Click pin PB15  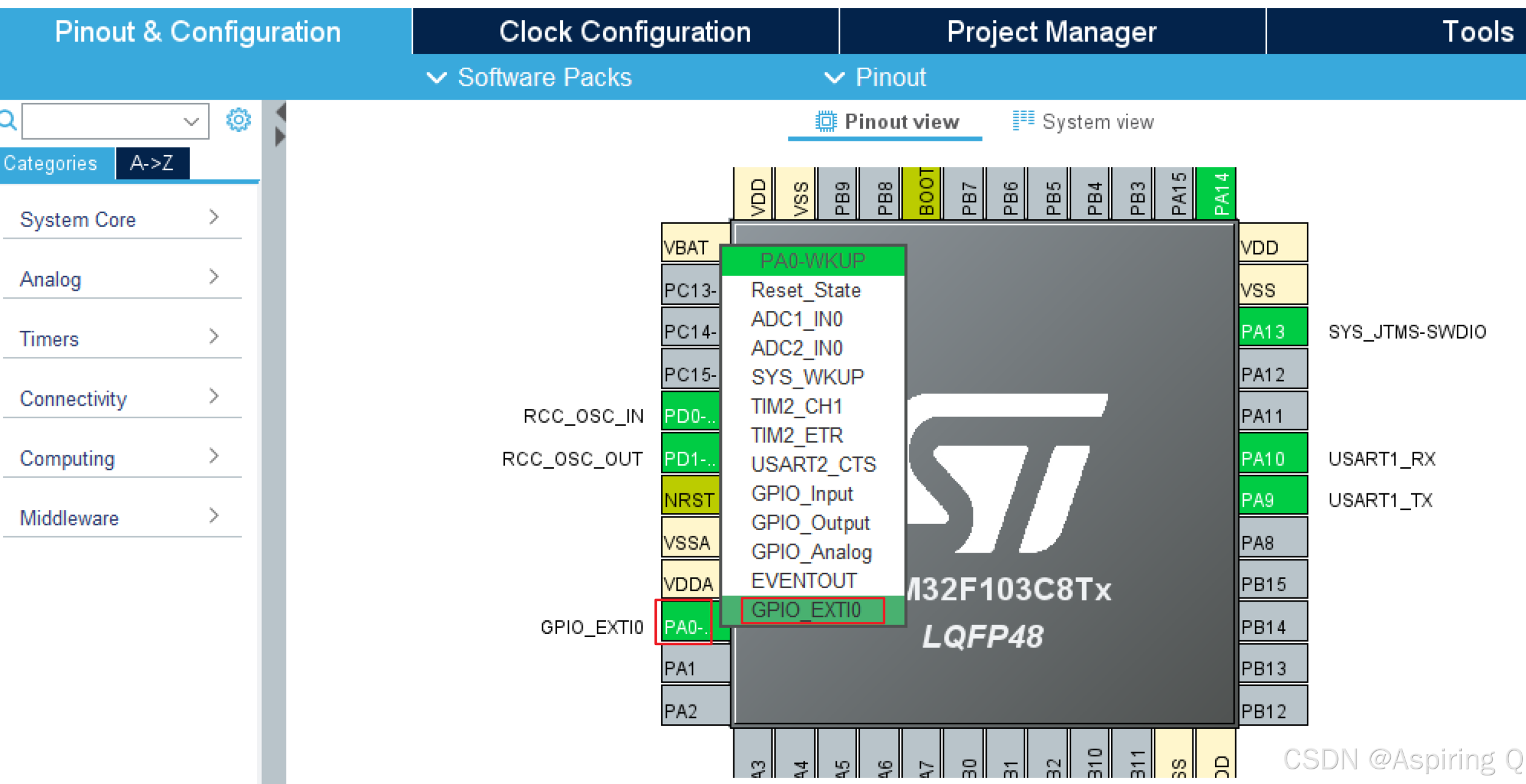tap(1273, 580)
